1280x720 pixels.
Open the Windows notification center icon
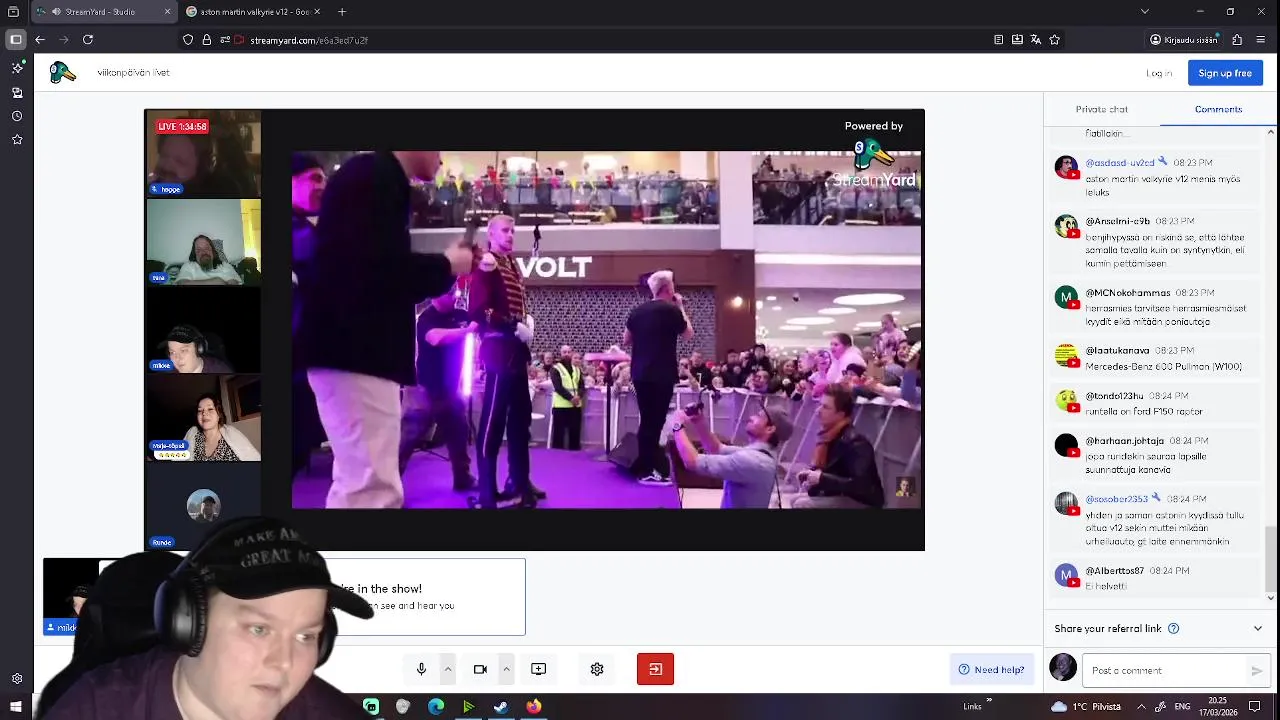tap(1255, 707)
